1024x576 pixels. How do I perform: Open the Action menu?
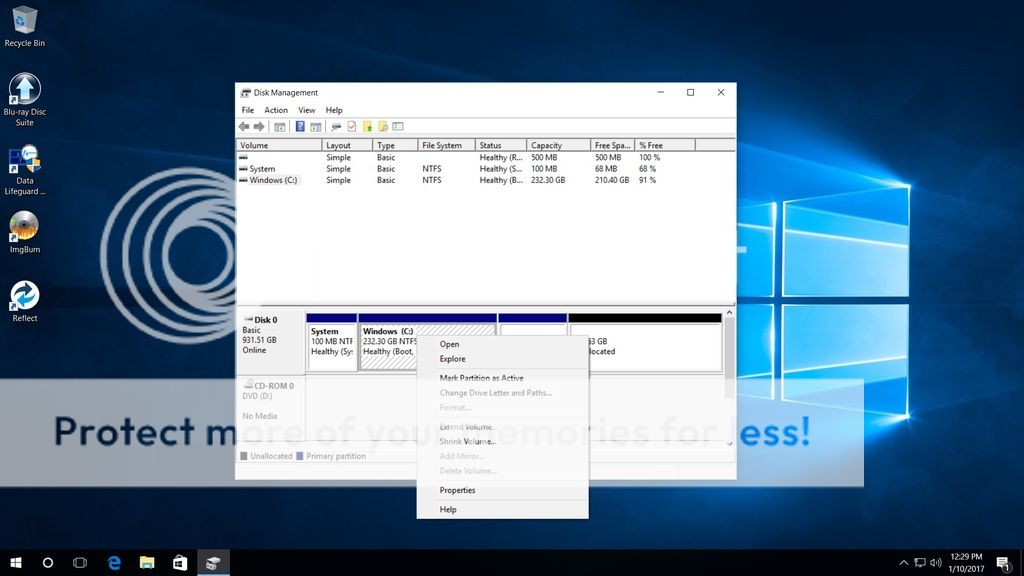click(x=276, y=110)
